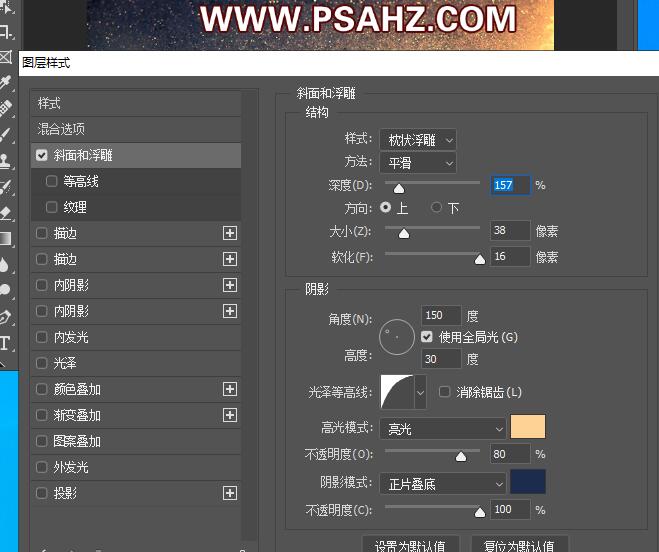Select the 颜色叠加 effect row label
Image resolution: width=659 pixels, height=552 pixels.
(x=77, y=389)
